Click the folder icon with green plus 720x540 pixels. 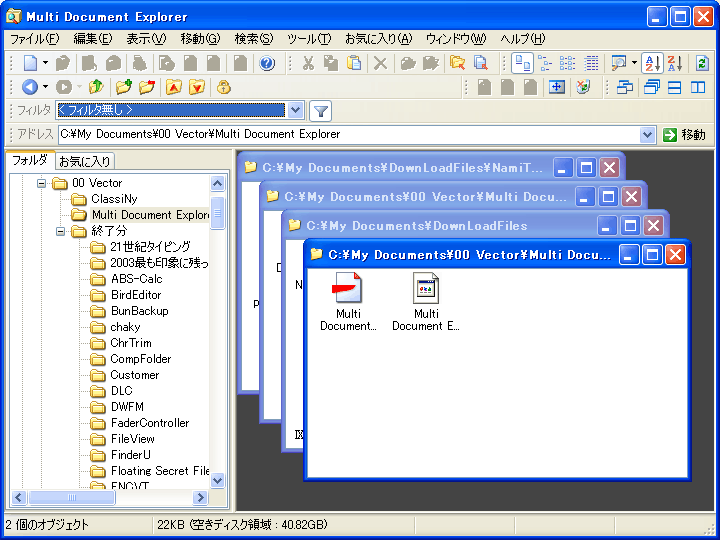124,87
